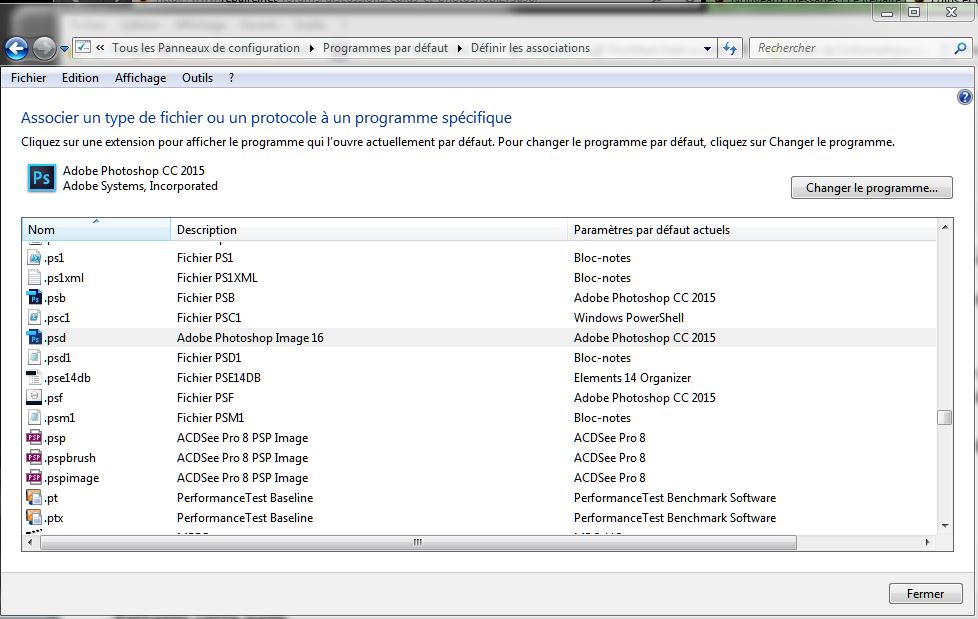The image size is (978, 619).
Task: Expand arrow after Programmes par défaut breadcrumb
Action: 460,49
